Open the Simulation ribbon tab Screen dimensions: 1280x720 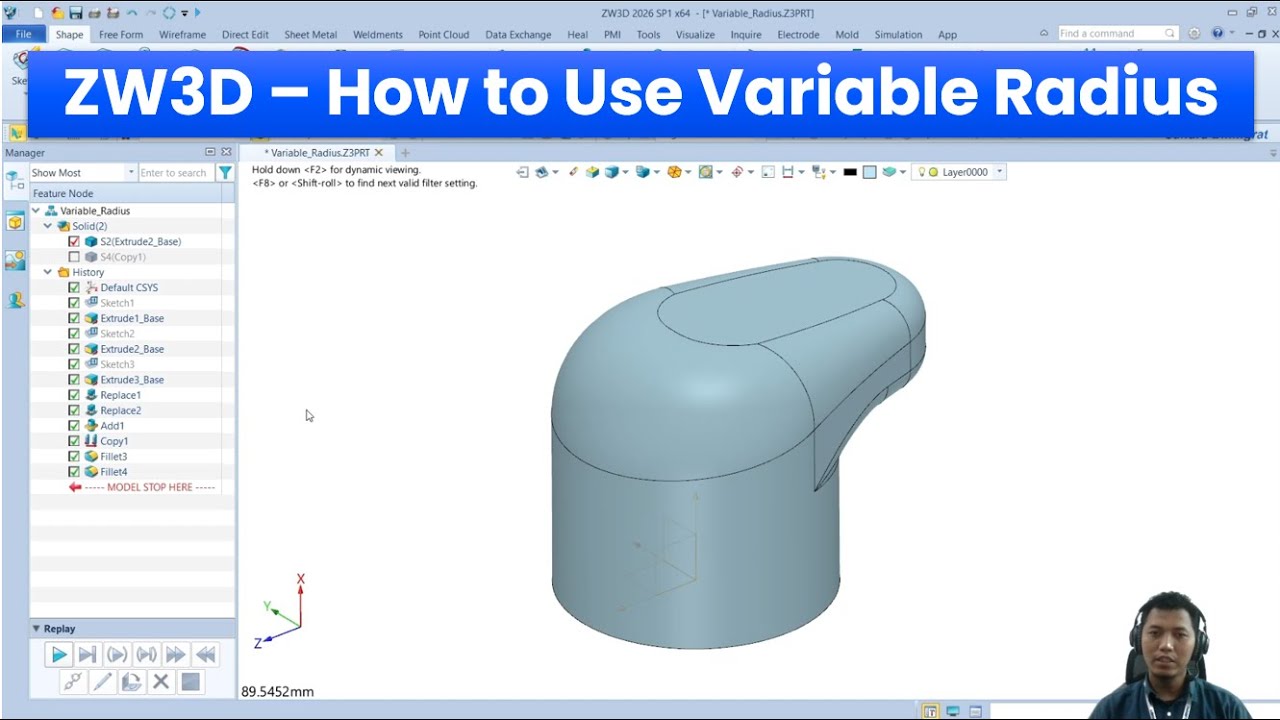[898, 34]
